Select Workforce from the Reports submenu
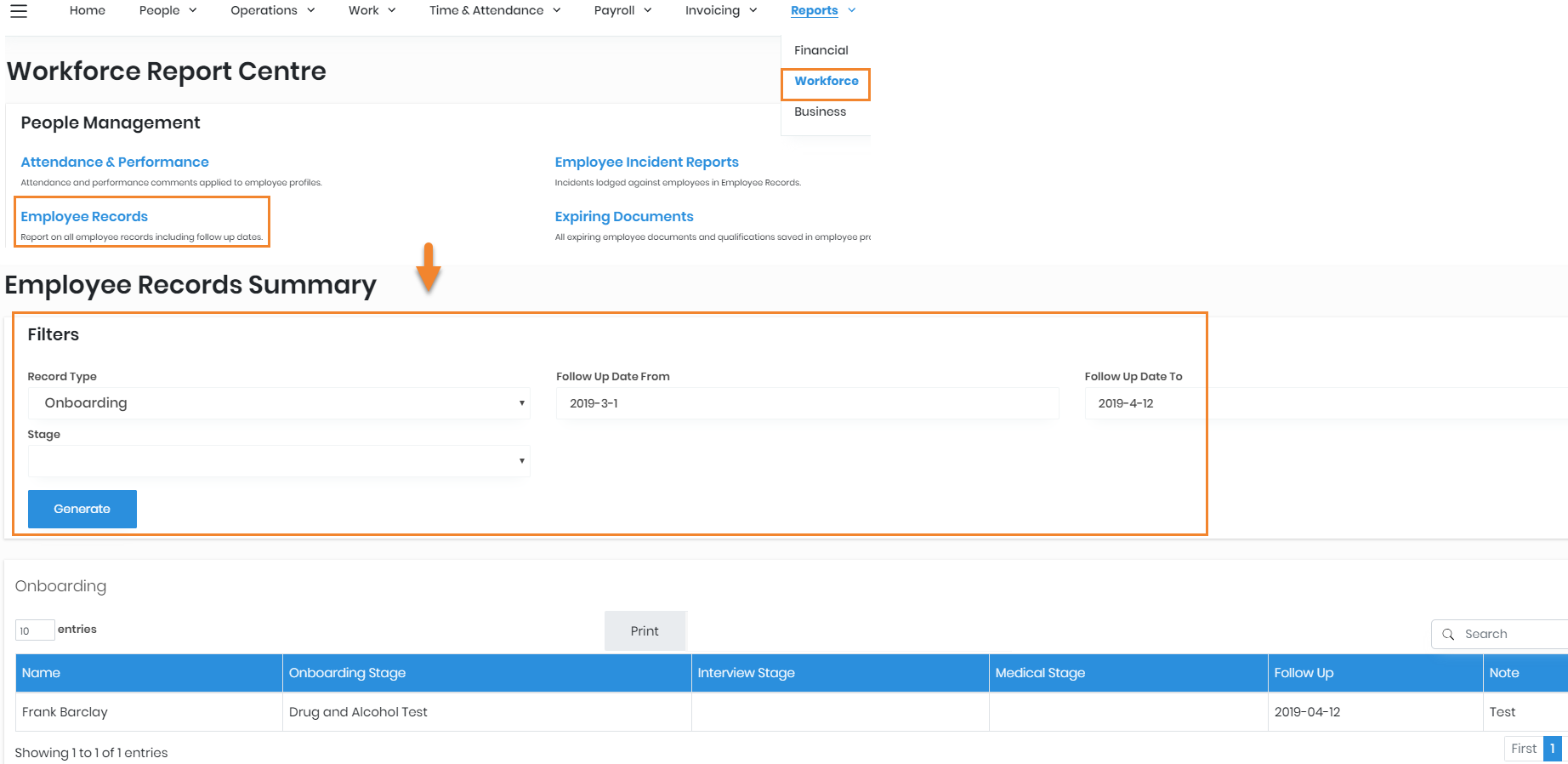 click(x=826, y=81)
